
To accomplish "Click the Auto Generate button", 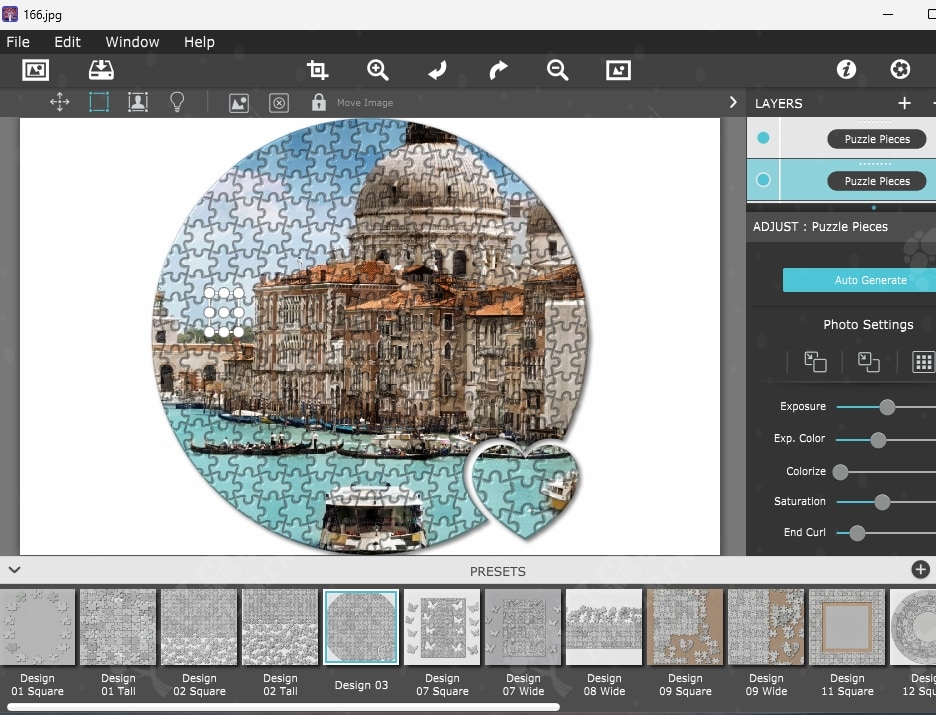I will 870,280.
